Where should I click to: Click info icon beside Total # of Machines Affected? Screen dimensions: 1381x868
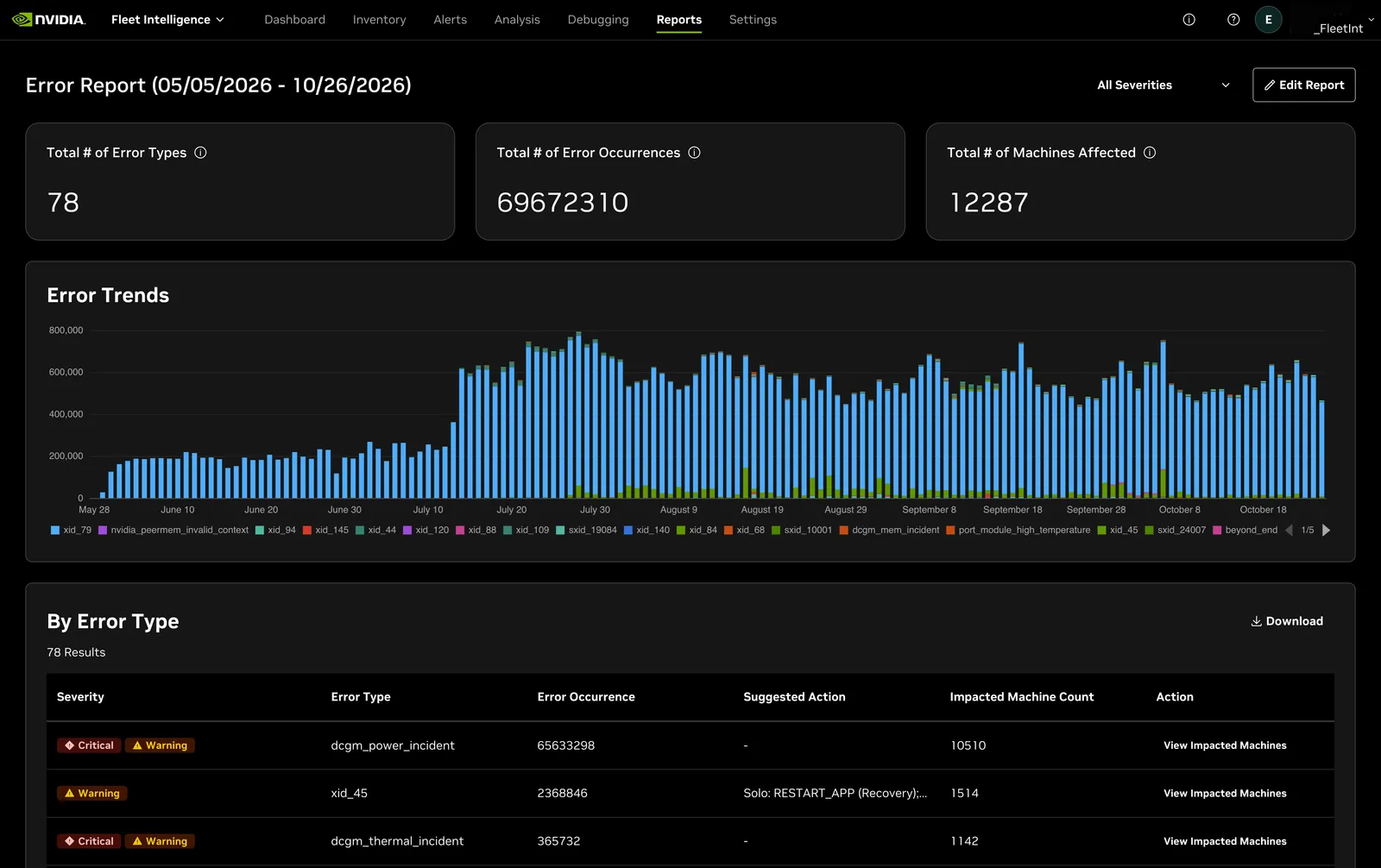[1150, 153]
